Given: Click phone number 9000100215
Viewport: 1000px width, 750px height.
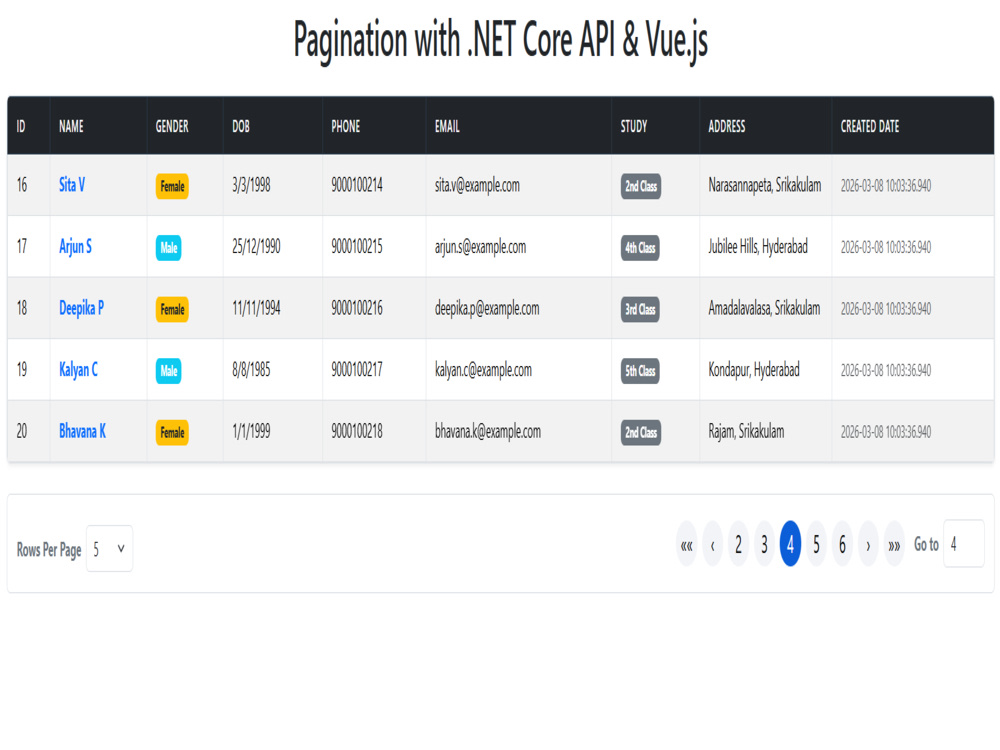Looking at the screenshot, I should tap(357, 247).
